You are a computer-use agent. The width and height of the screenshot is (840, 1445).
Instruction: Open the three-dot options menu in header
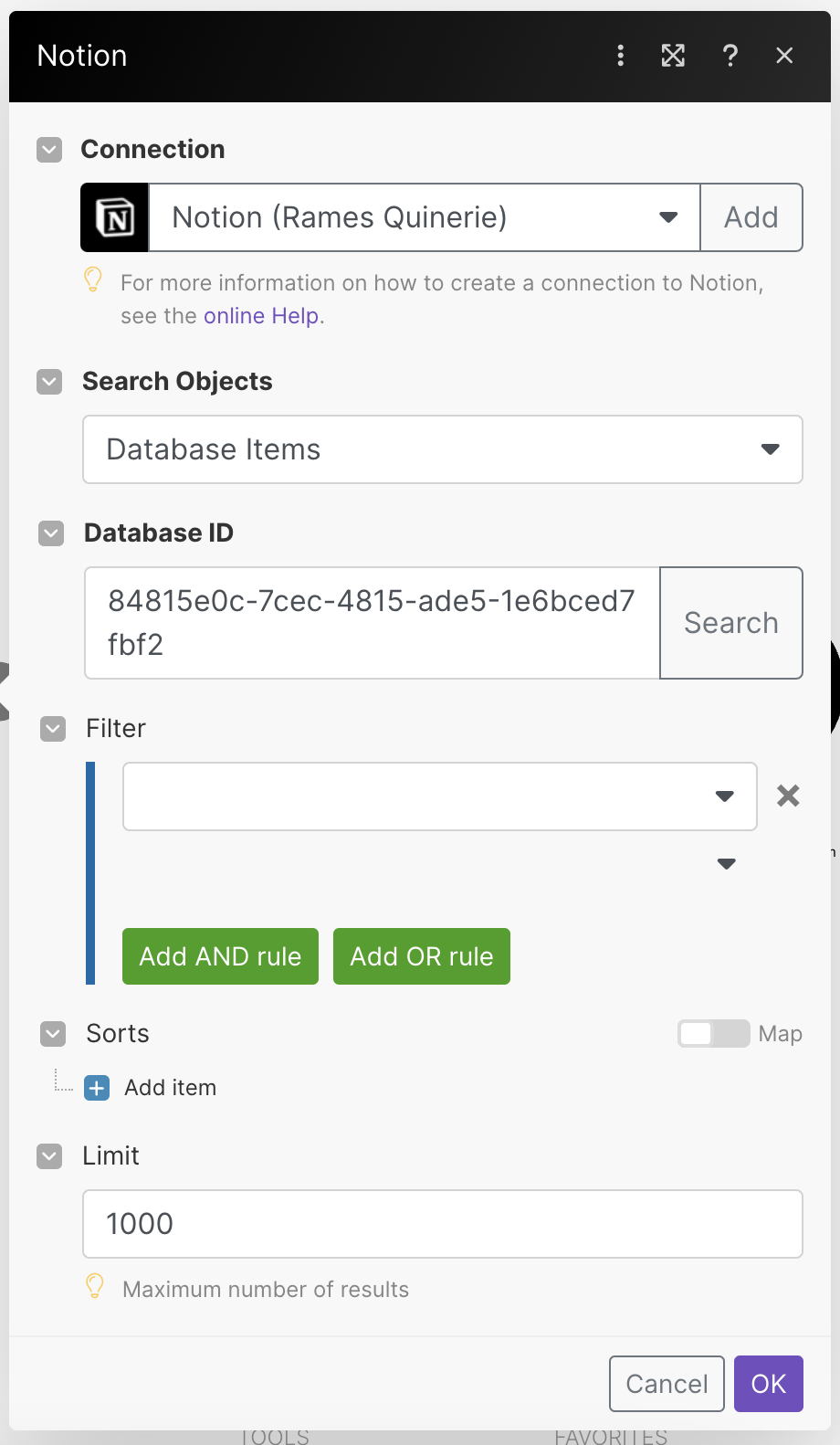[x=621, y=56]
